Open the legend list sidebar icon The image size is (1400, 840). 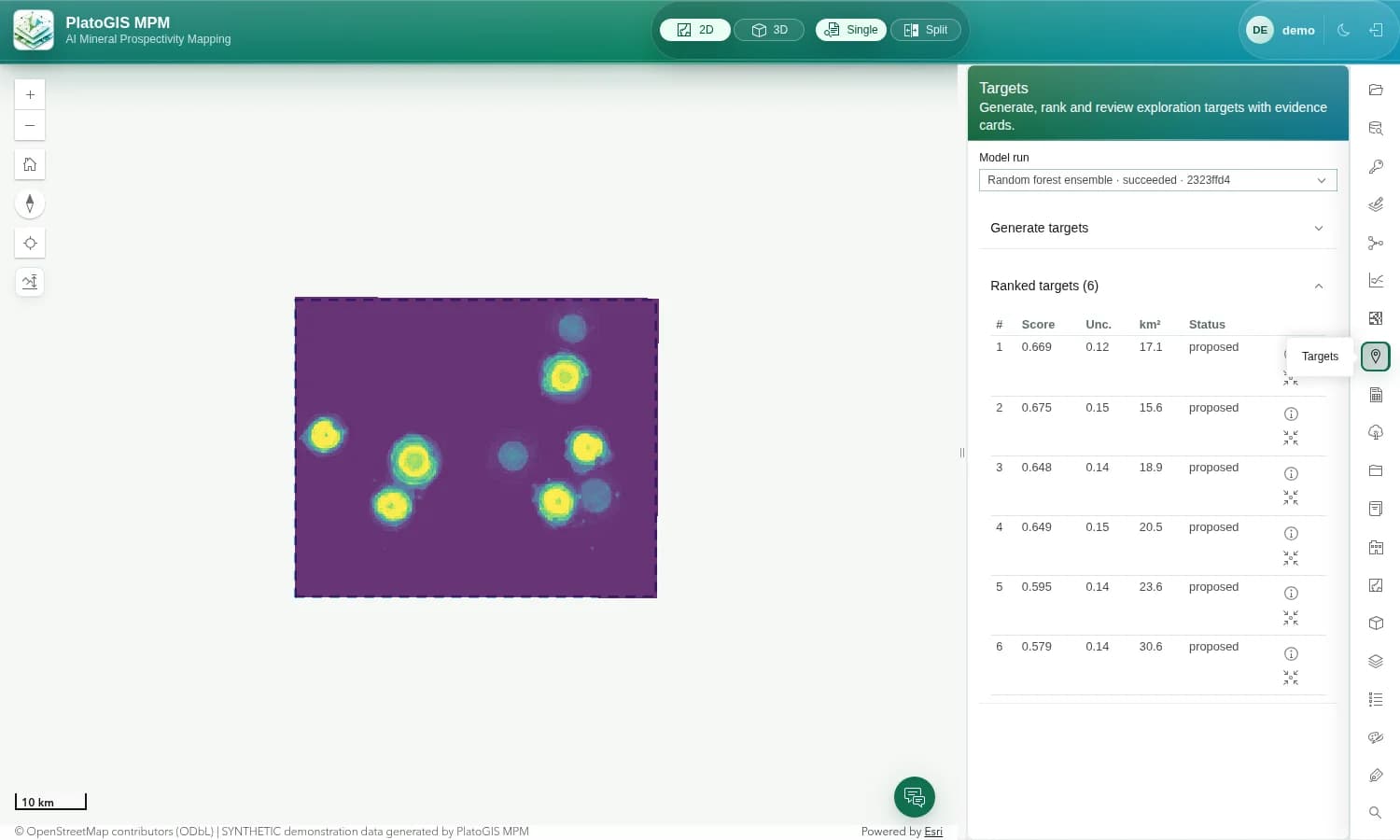coord(1376,699)
